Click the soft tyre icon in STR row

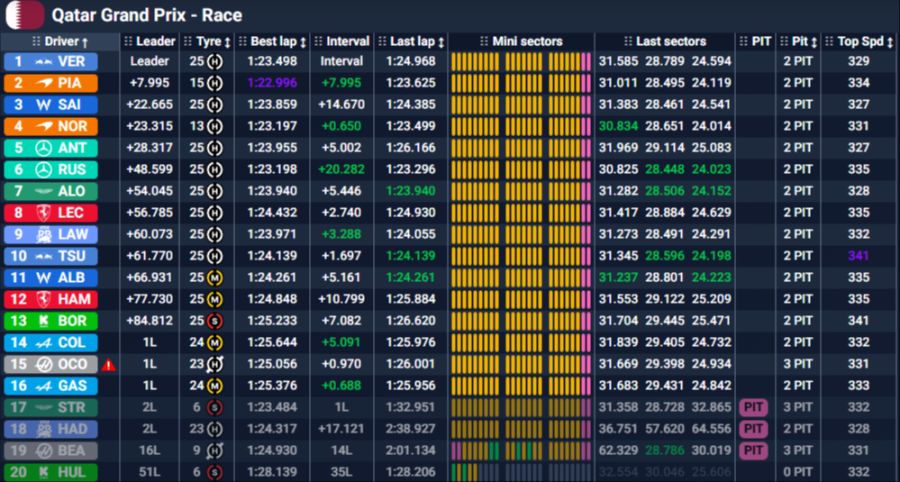pyautogui.click(x=215, y=407)
